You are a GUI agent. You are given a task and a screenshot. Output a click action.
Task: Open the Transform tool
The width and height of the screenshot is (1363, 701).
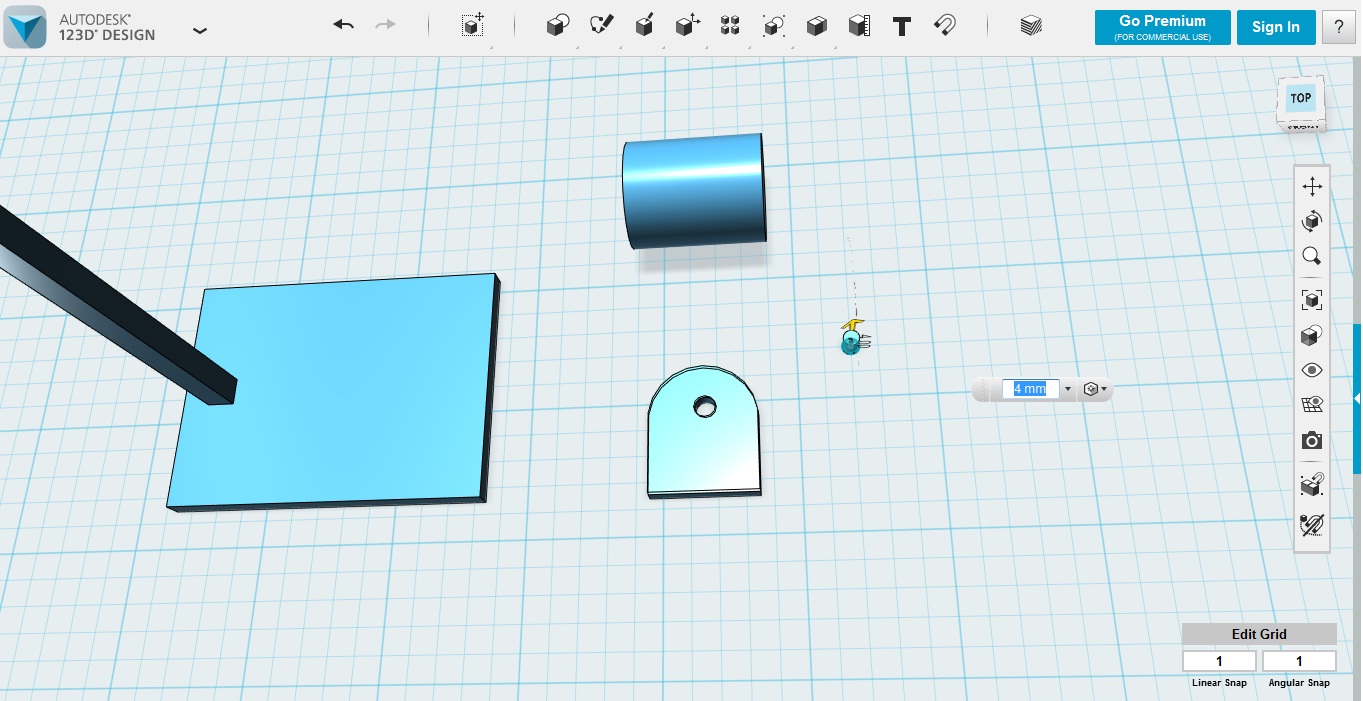(x=474, y=26)
